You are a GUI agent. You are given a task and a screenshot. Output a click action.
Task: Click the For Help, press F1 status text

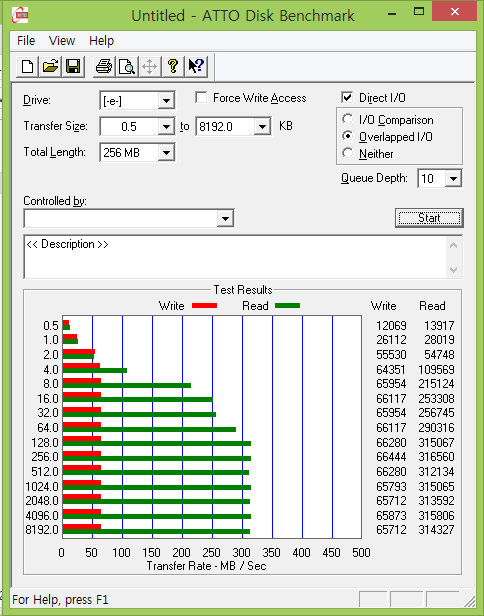[60, 600]
